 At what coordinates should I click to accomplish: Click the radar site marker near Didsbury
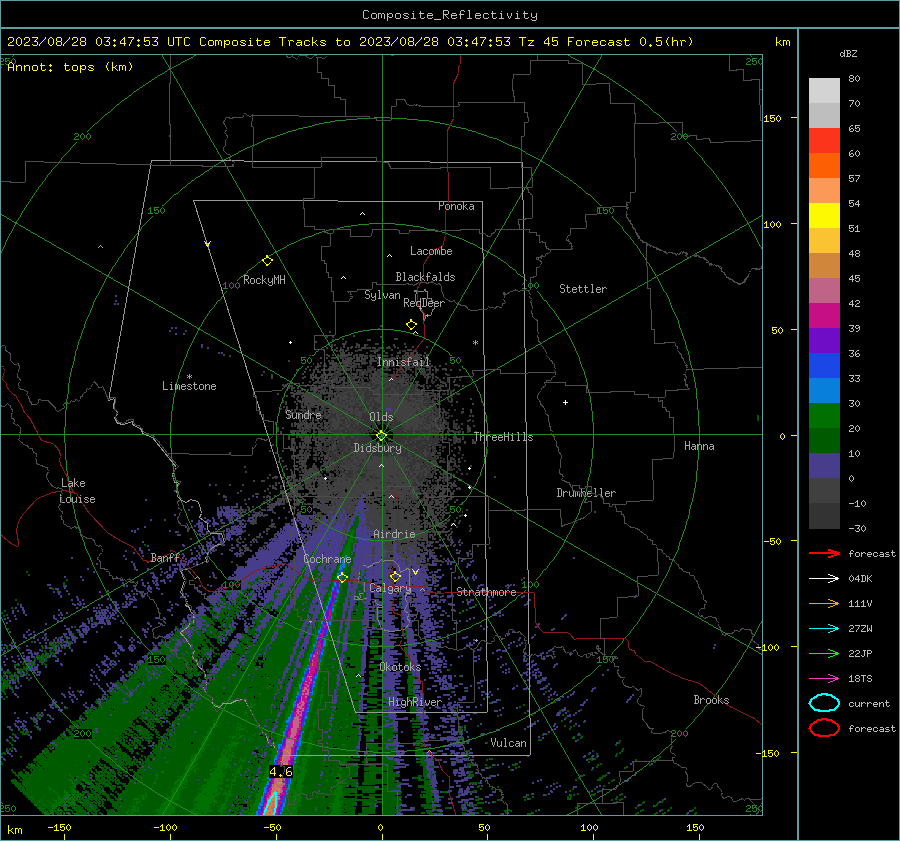381,436
